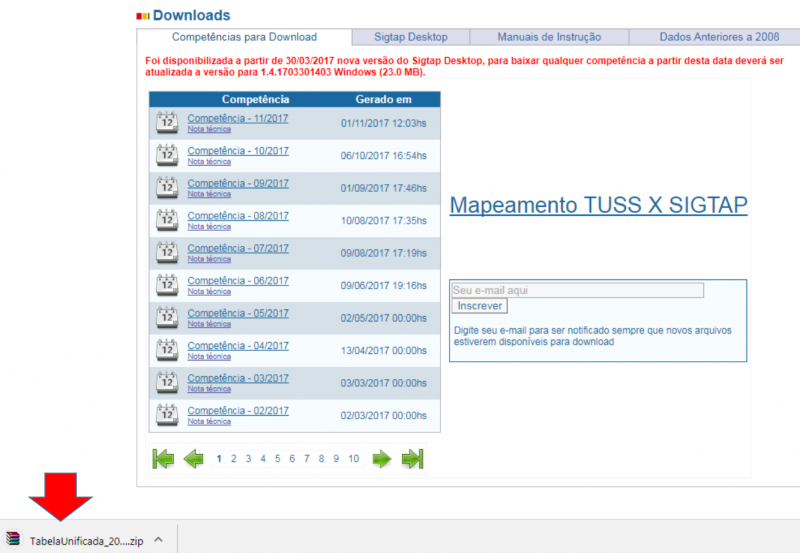This screenshot has width=800, height=553.
Task: Open Nota técnica for 05/2017
Action: coord(209,324)
